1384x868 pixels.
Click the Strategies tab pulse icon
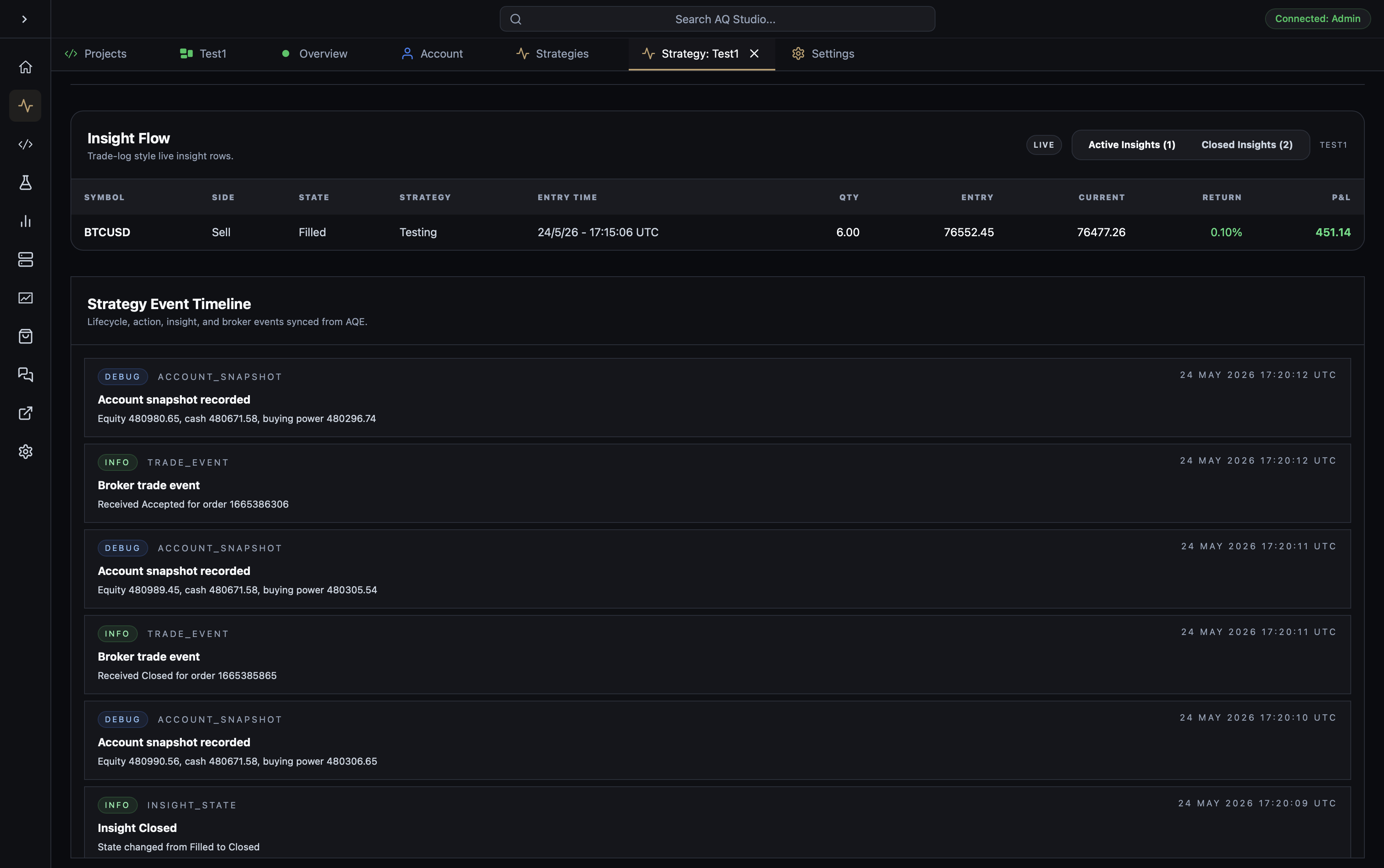click(x=522, y=53)
